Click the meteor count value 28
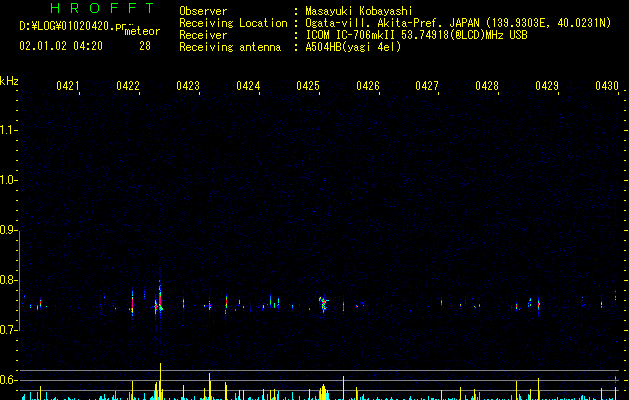 pos(145,46)
